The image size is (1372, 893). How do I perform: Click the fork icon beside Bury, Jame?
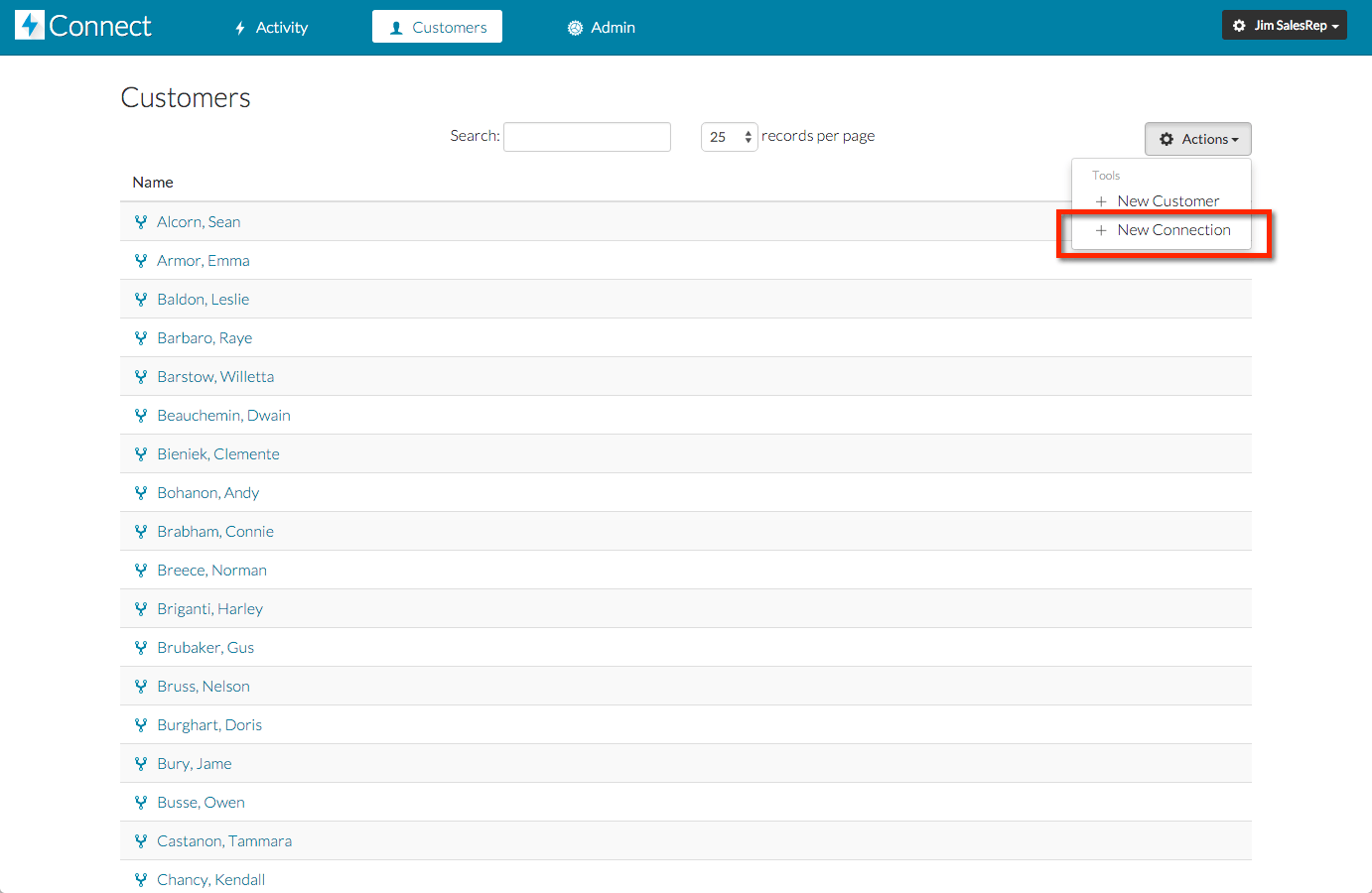[141, 764]
